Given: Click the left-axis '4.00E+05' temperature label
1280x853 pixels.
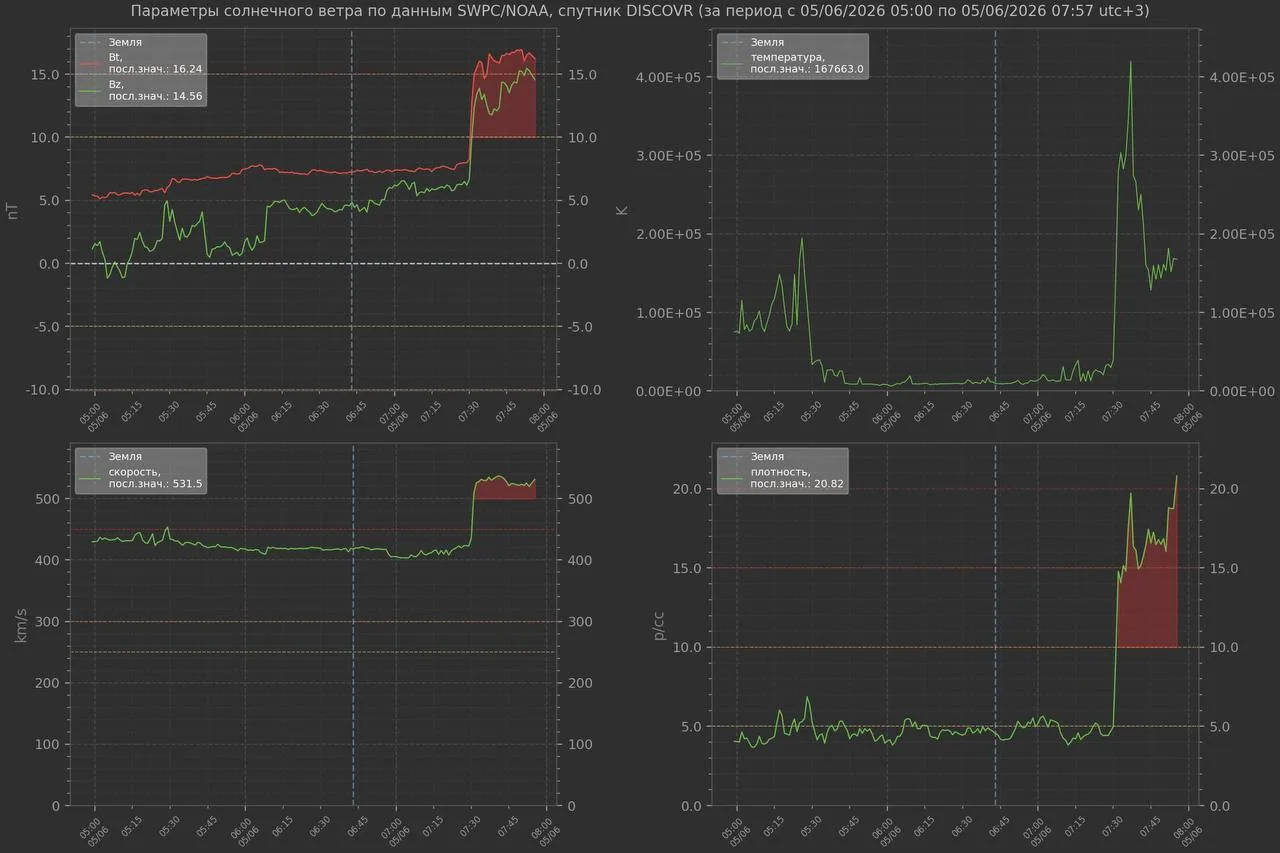Looking at the screenshot, I should 669,77.
